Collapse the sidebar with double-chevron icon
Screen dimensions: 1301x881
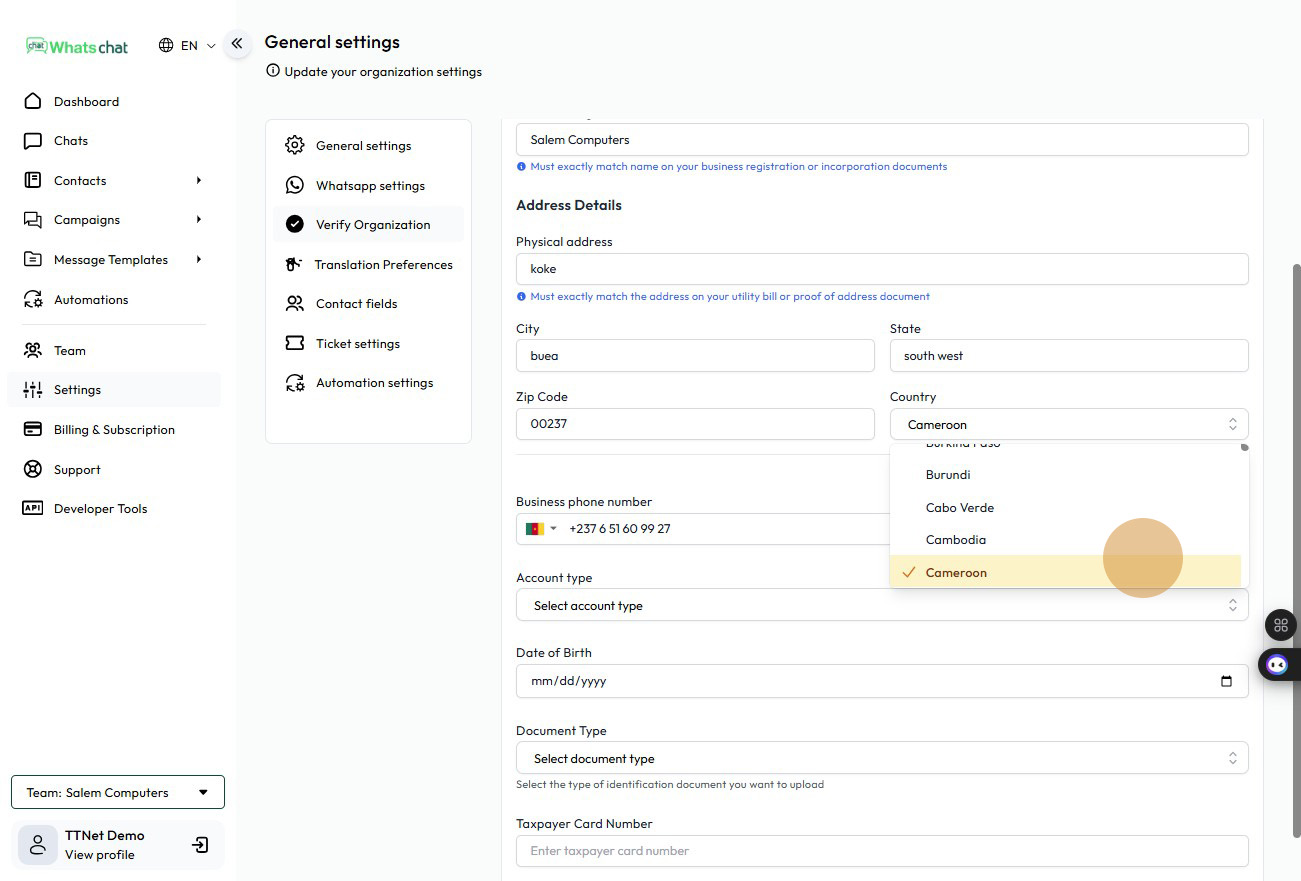click(x=237, y=43)
